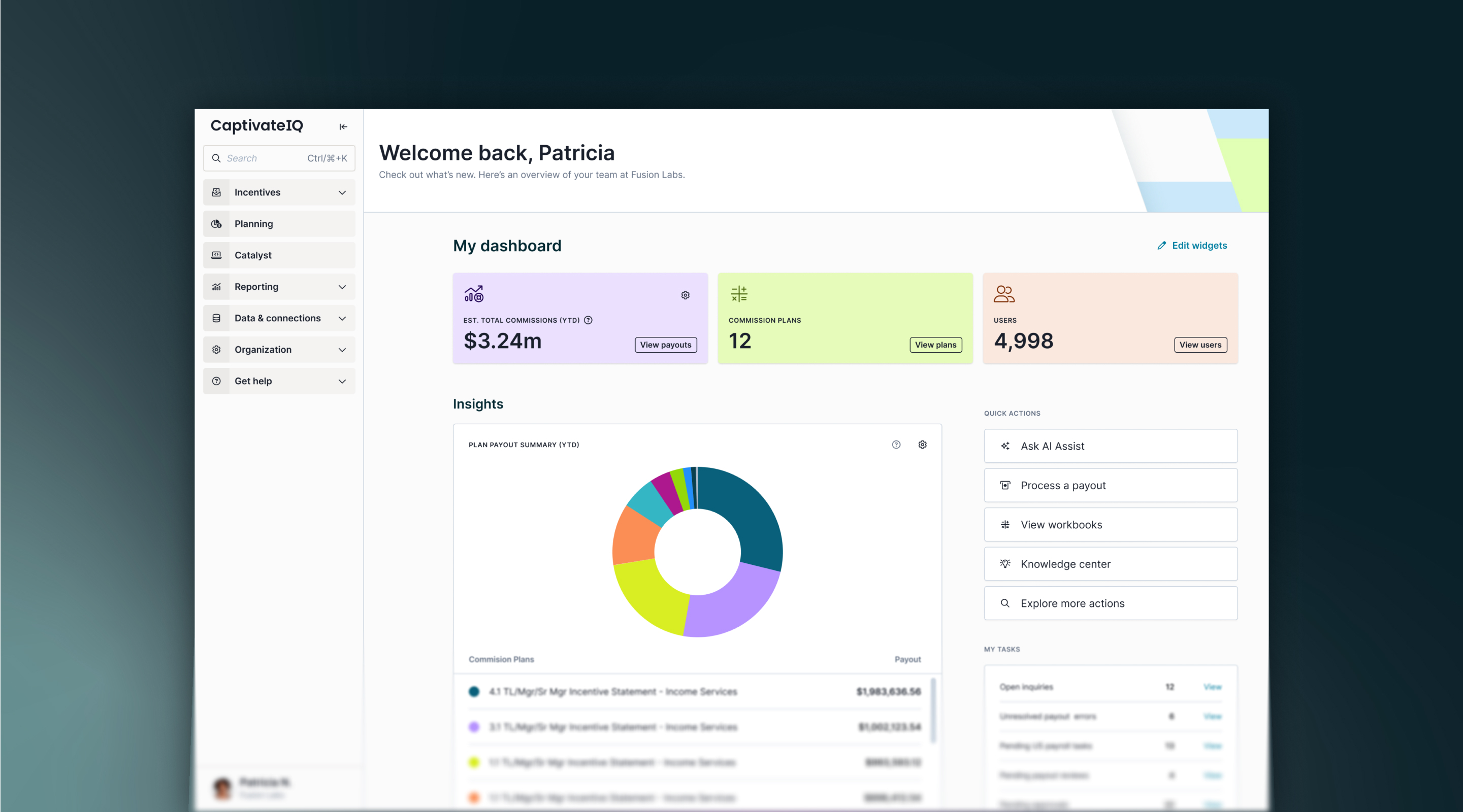Collapse the Get help section

click(x=342, y=381)
